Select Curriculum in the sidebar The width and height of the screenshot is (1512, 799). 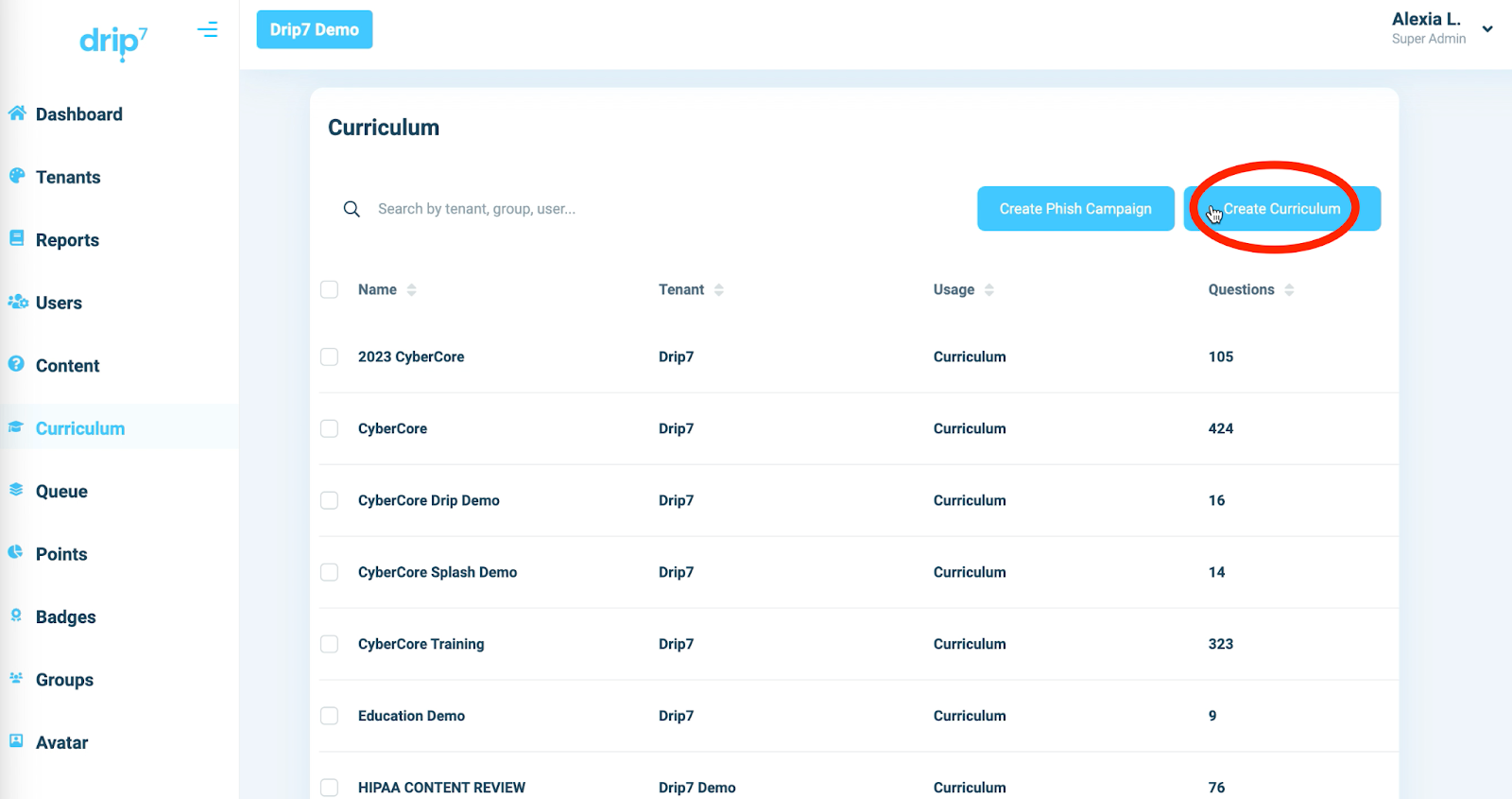(80, 428)
